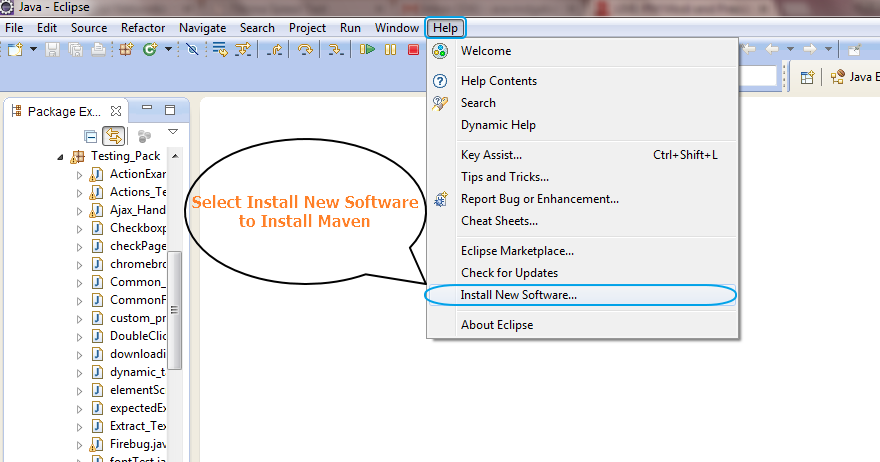The width and height of the screenshot is (880, 462).
Task: Minimize the Package Explorer view
Action: click(x=147, y=107)
